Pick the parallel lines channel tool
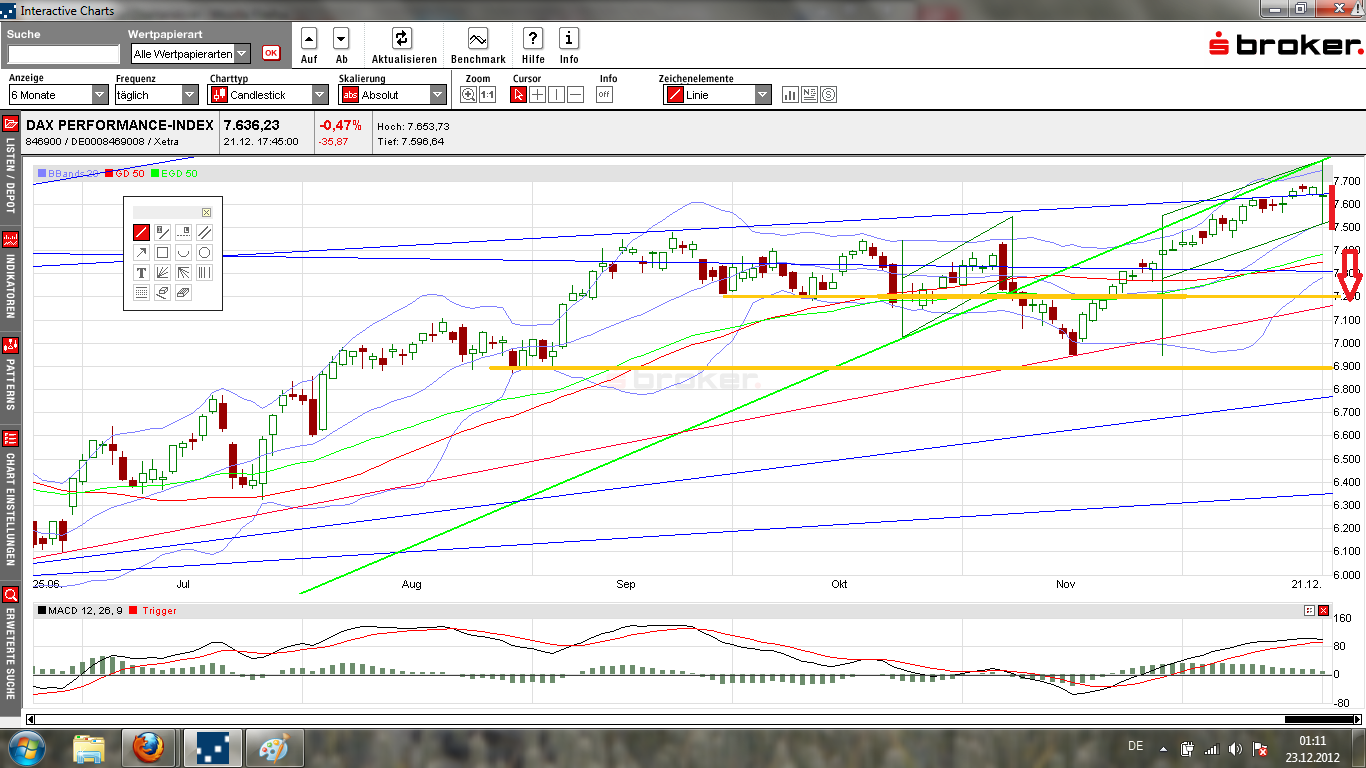 [204, 233]
